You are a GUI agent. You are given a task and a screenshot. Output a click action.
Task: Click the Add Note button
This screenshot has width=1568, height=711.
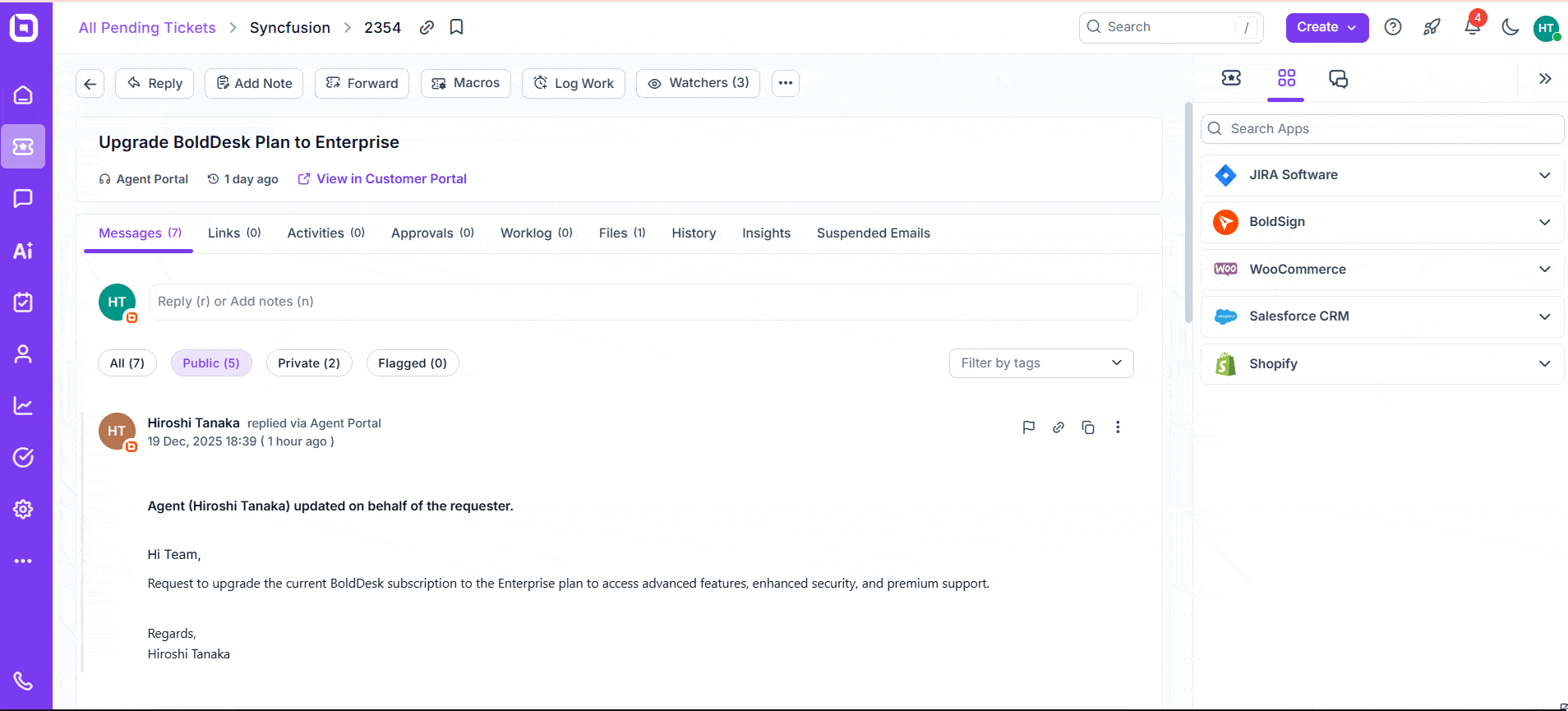(x=254, y=83)
